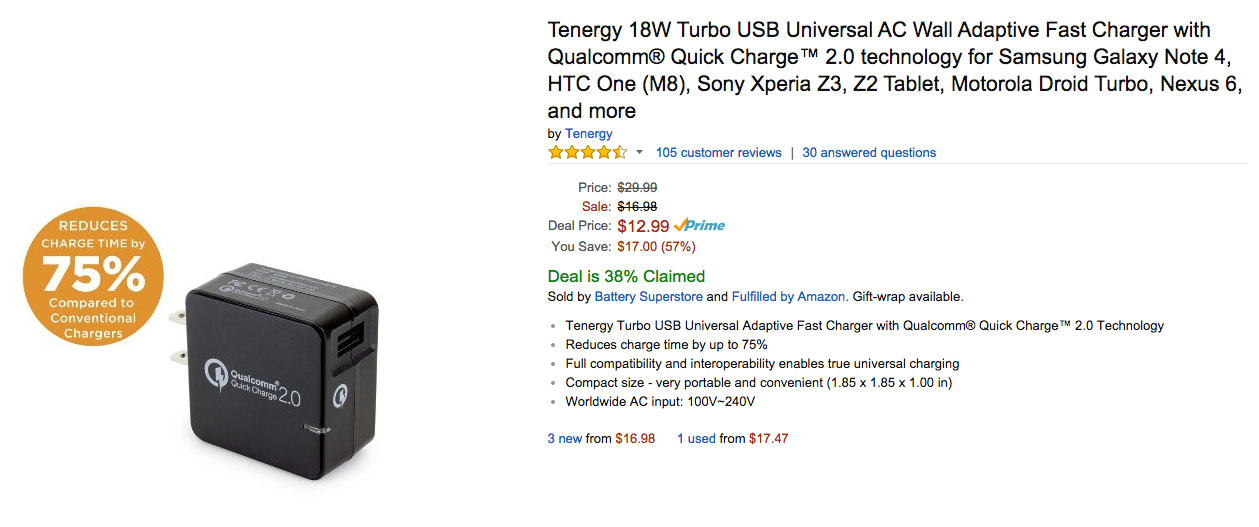Open the Fulfilled by Amazon link

point(789,297)
